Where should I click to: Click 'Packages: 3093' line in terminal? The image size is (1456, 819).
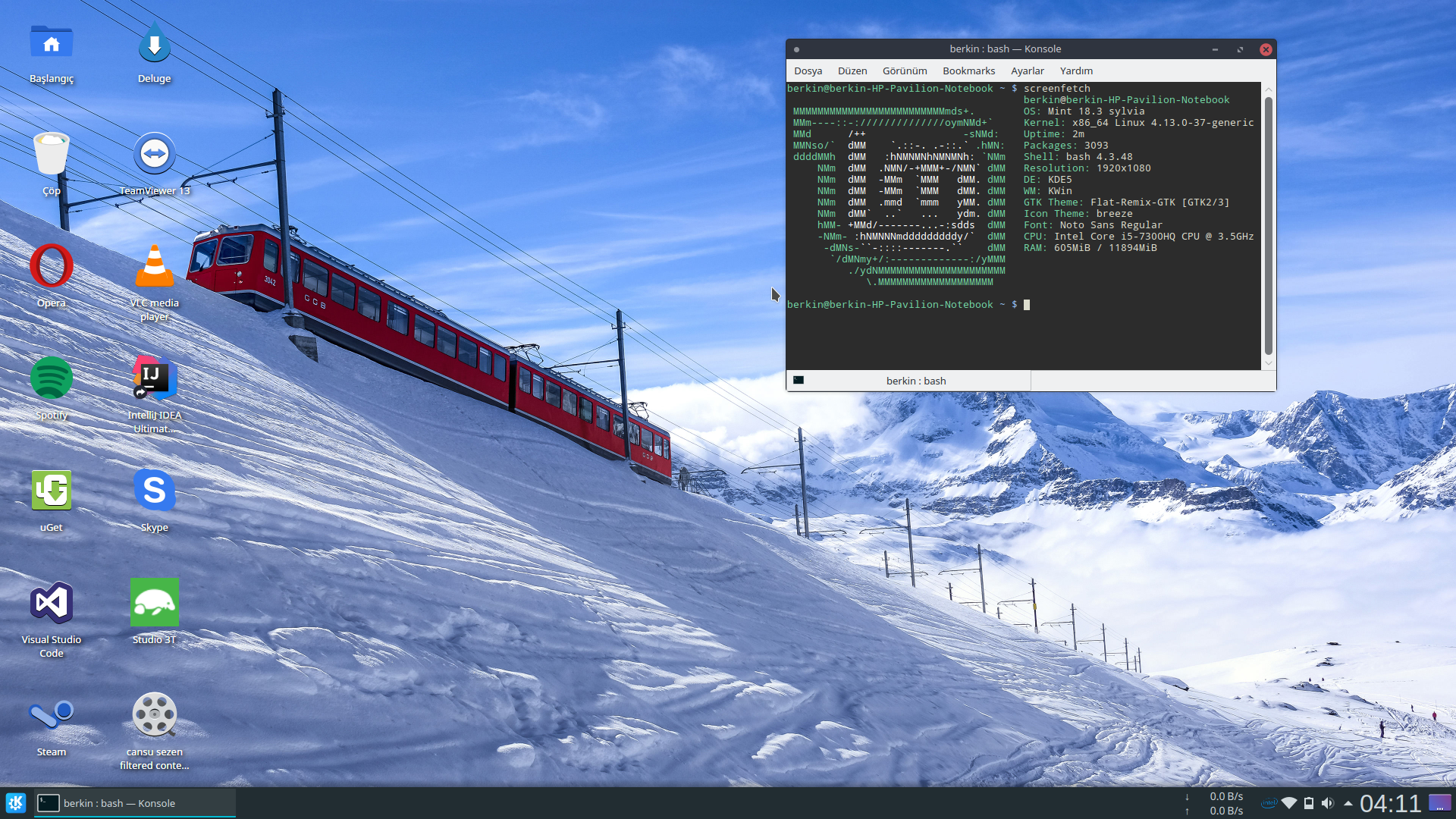coord(1066,146)
